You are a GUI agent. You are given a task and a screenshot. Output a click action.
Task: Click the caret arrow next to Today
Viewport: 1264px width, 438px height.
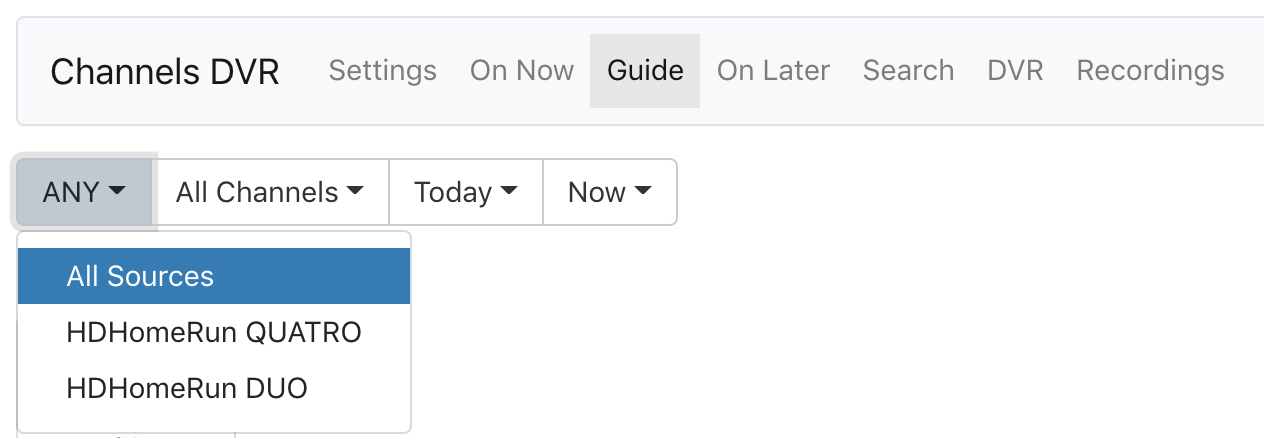pos(508,191)
